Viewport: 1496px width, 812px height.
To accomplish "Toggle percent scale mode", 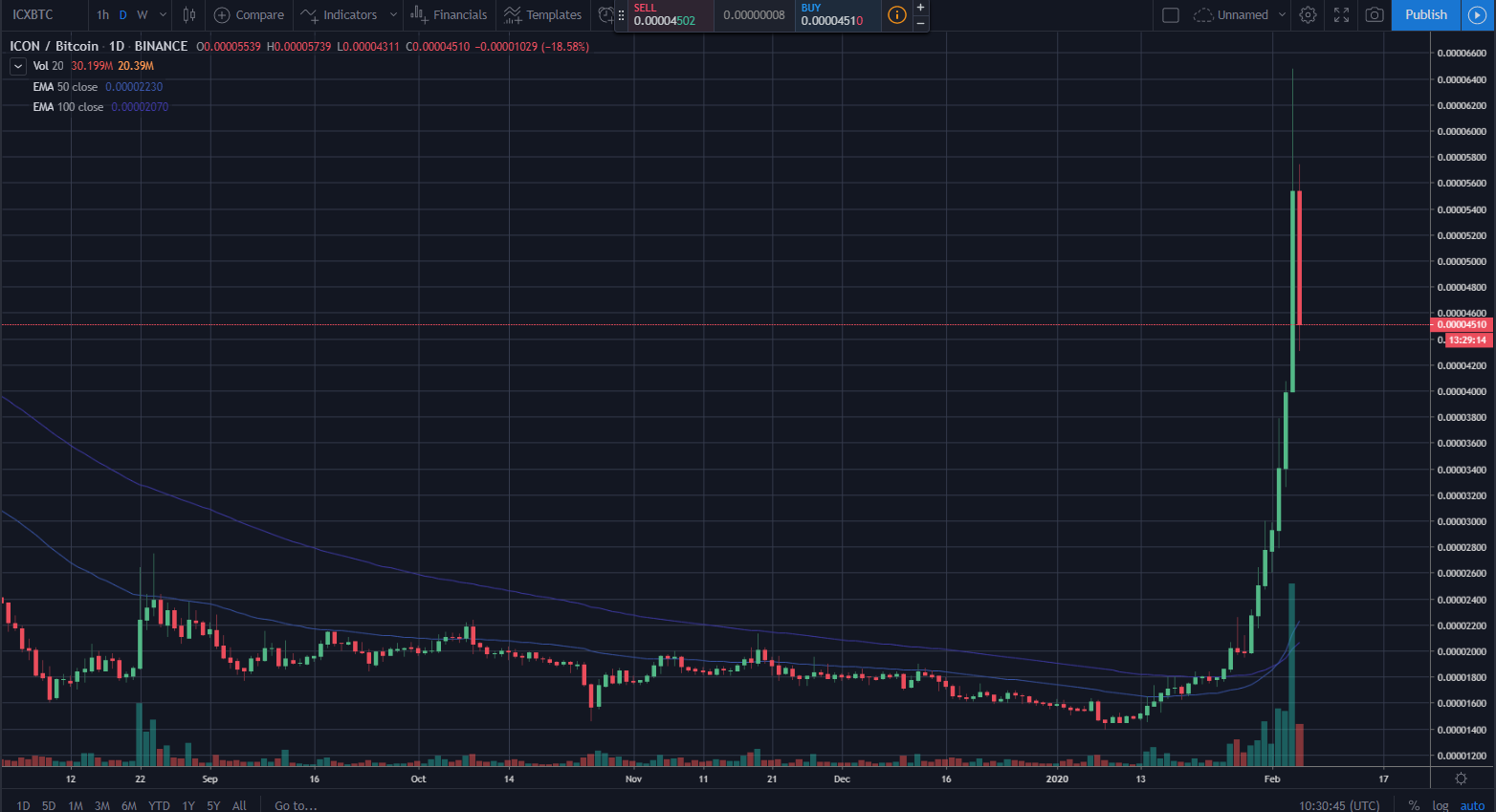I will (1414, 805).
